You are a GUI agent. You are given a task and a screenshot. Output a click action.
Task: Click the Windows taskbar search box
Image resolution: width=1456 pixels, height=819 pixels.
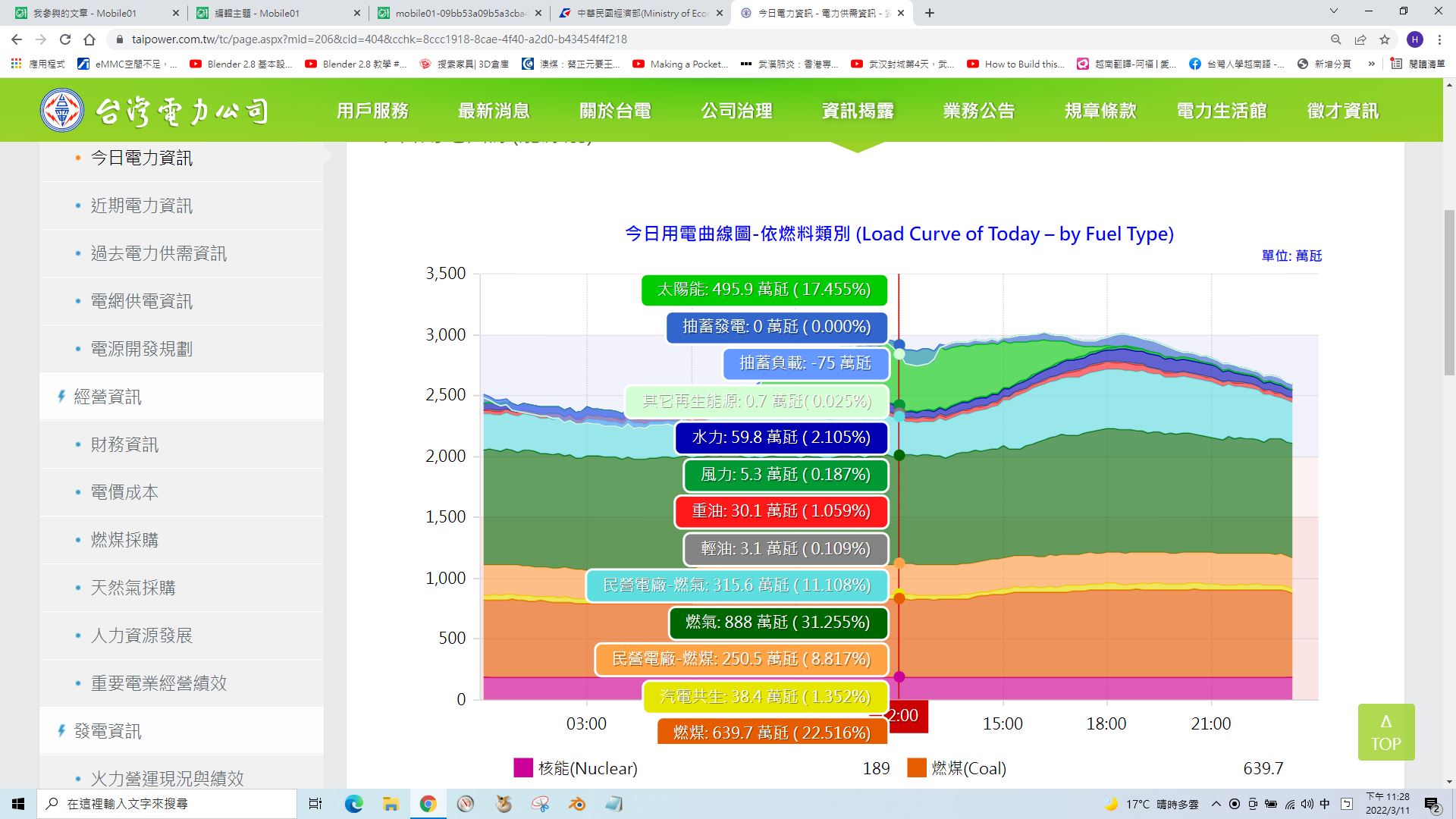(x=168, y=804)
